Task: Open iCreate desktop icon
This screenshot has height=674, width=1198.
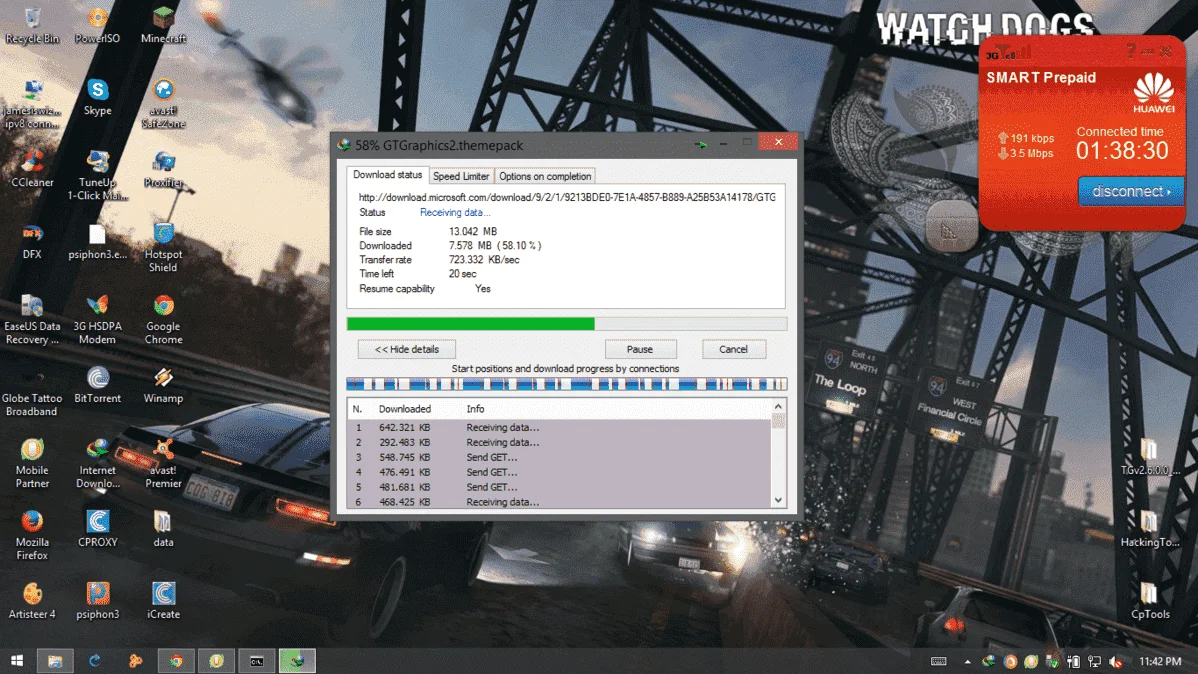Action: (163, 599)
